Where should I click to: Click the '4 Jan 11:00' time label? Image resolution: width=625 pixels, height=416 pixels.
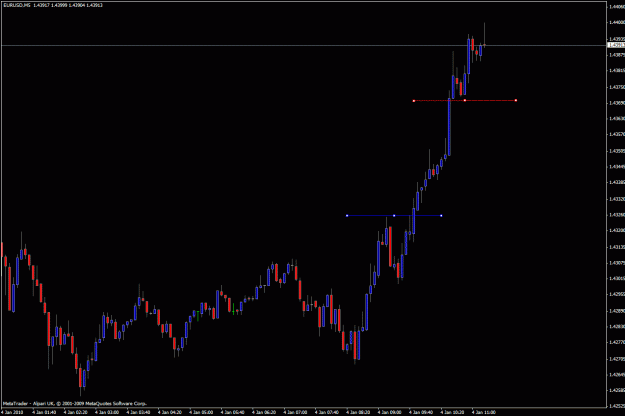click(x=484, y=412)
